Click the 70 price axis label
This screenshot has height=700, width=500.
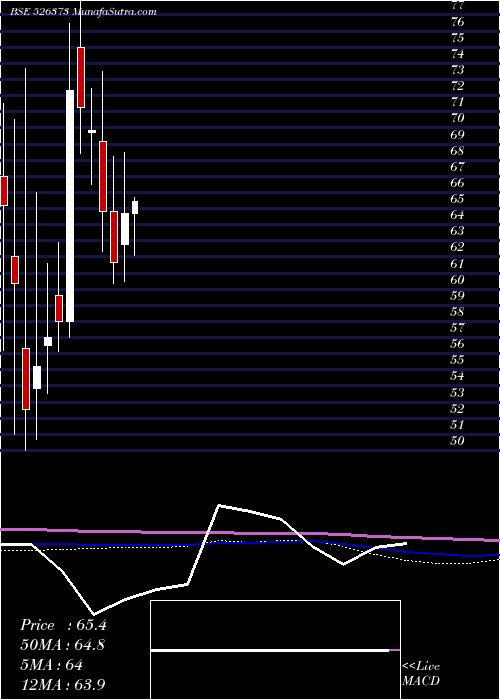(457, 118)
